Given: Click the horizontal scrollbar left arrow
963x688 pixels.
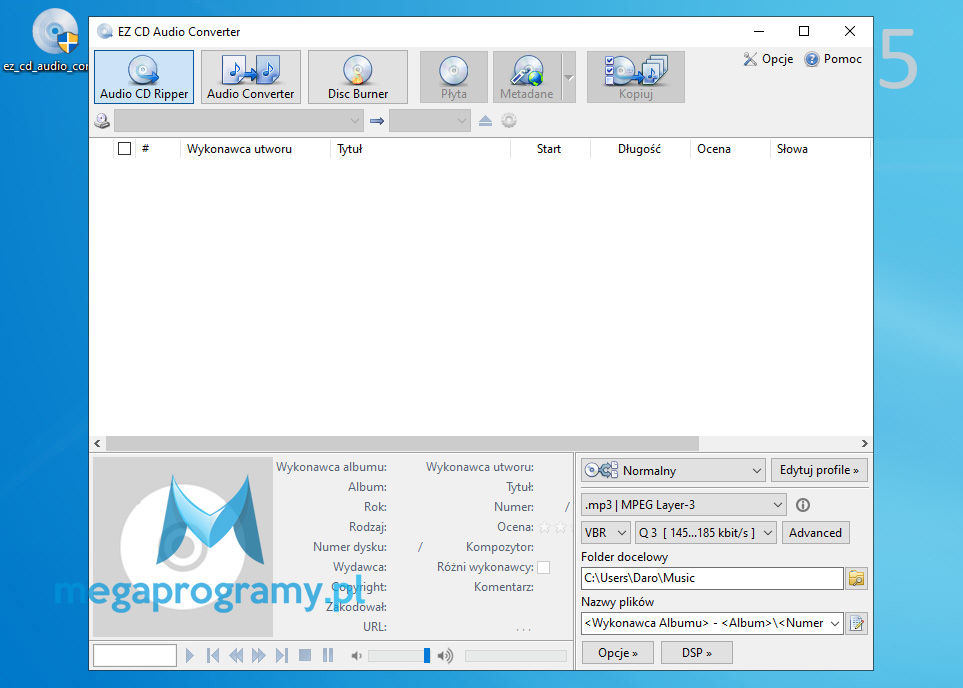Looking at the screenshot, I should coord(97,443).
